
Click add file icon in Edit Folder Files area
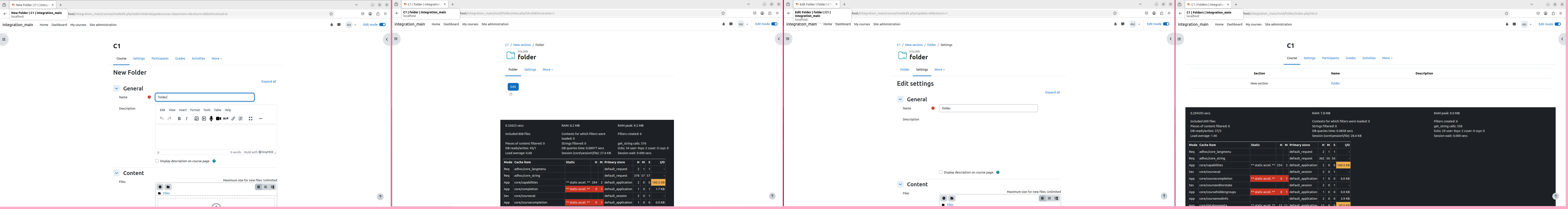(x=944, y=198)
